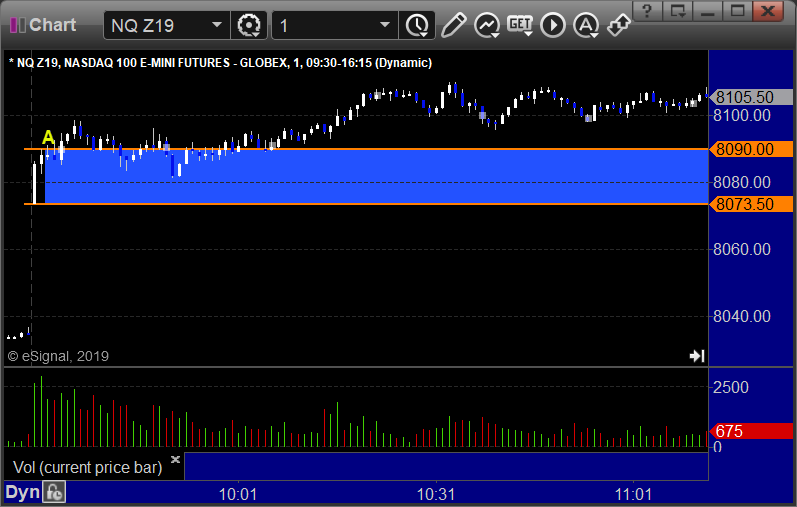
Task: Pop out the chart window
Action: click(x=678, y=11)
